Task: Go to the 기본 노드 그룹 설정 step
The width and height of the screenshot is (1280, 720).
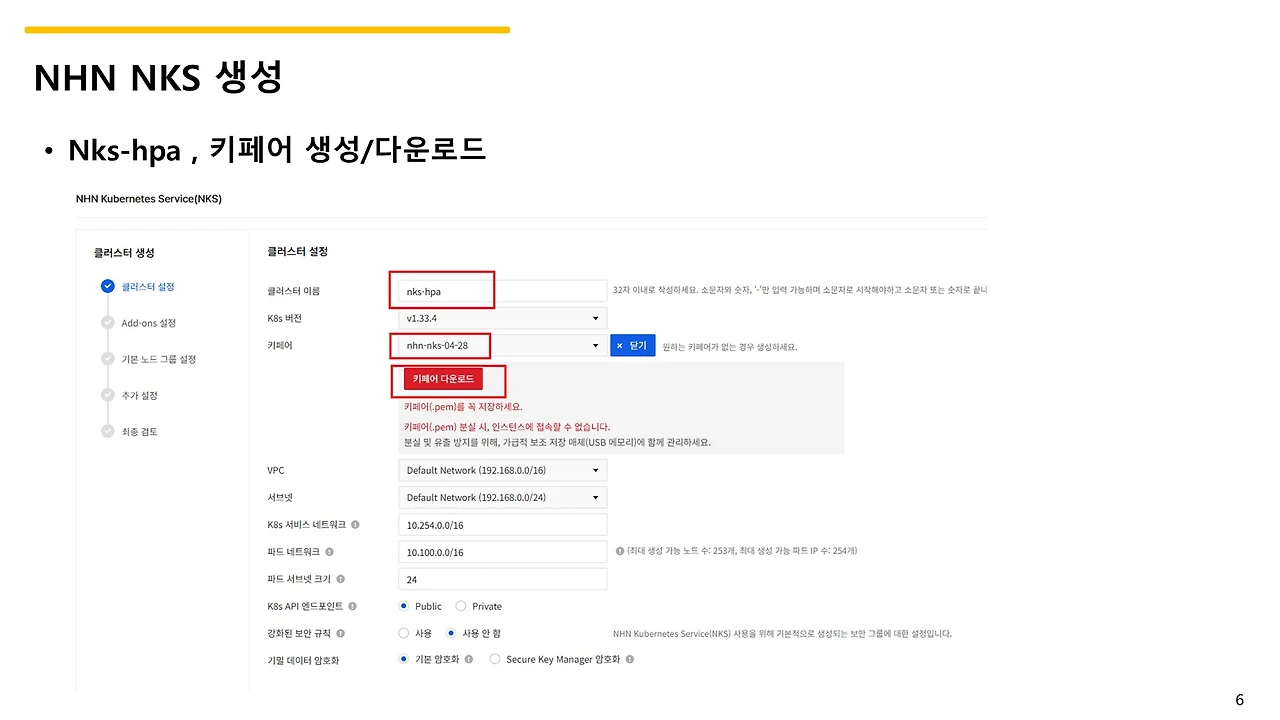Action: (x=159, y=359)
